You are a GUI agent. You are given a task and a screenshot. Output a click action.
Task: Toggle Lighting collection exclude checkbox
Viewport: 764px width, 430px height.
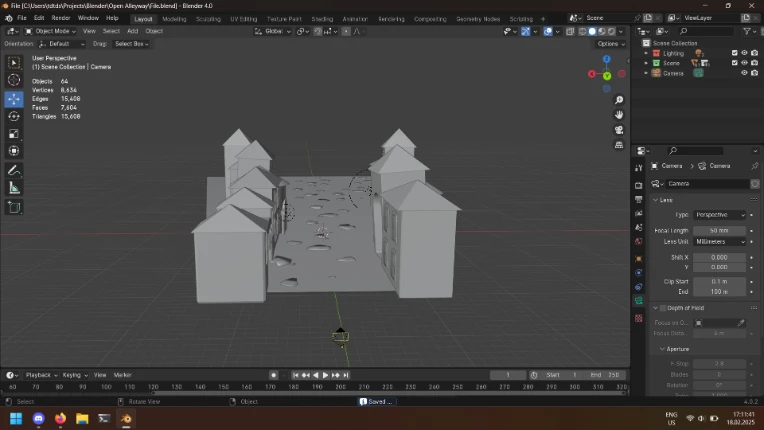[735, 53]
